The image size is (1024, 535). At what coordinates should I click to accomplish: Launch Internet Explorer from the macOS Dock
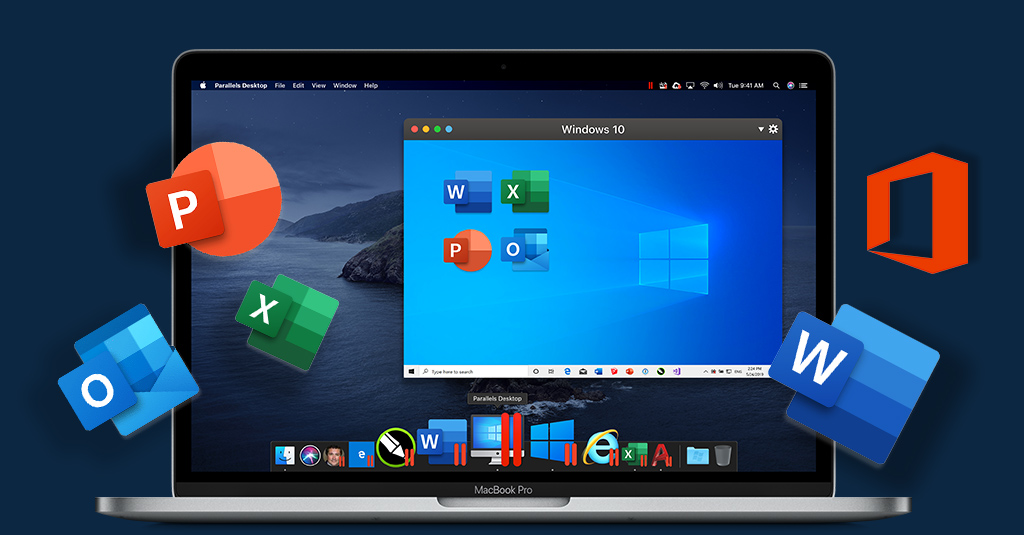601,447
